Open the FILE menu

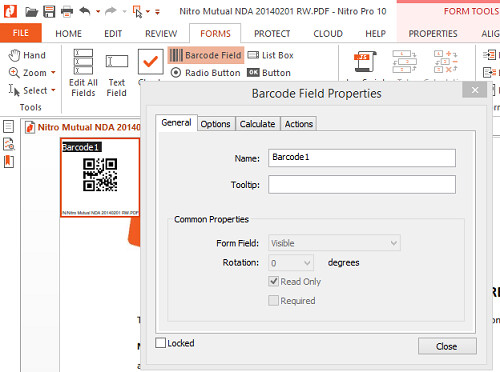click(21, 33)
